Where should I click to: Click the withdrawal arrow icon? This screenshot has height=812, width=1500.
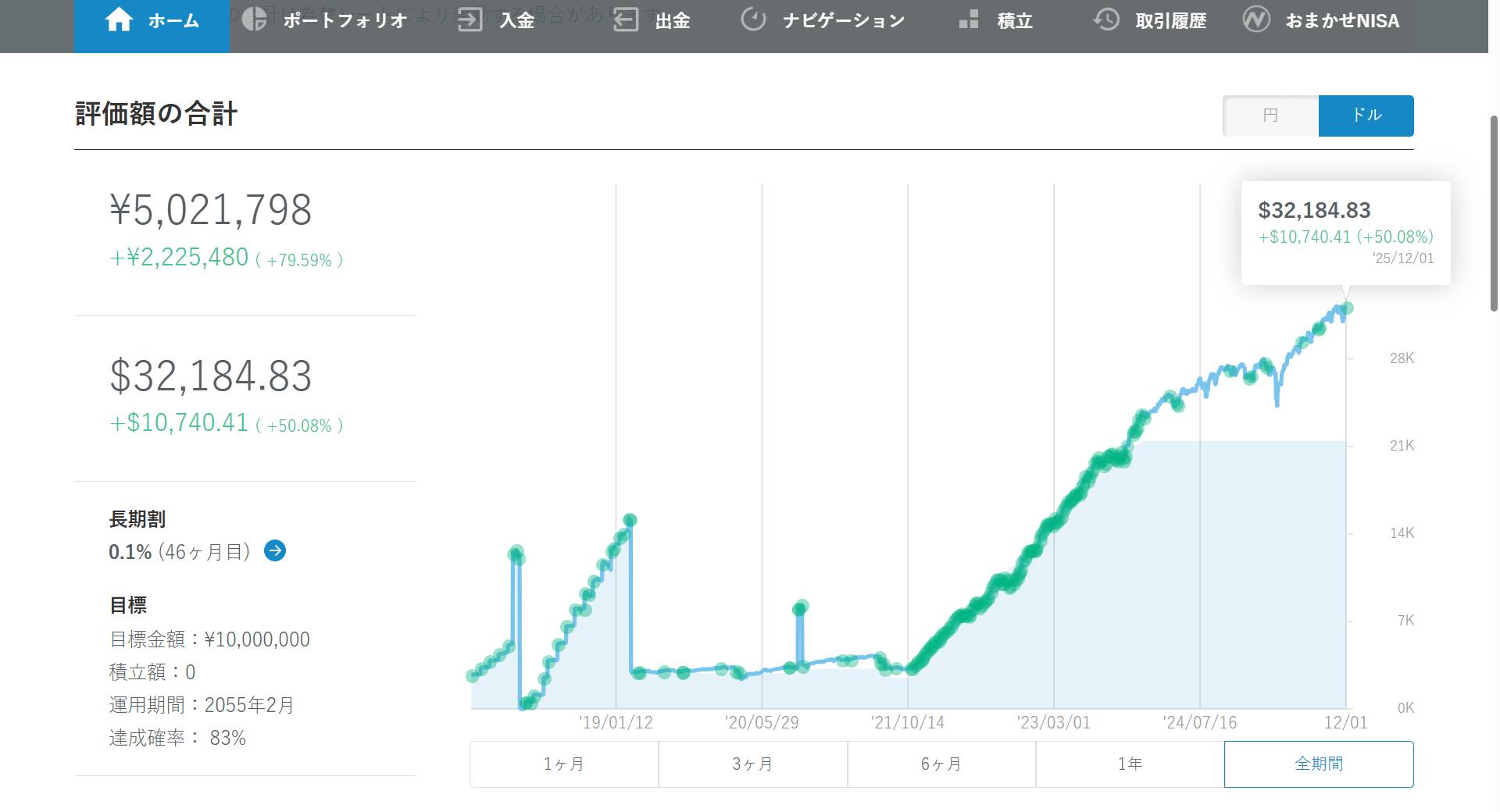[x=626, y=20]
